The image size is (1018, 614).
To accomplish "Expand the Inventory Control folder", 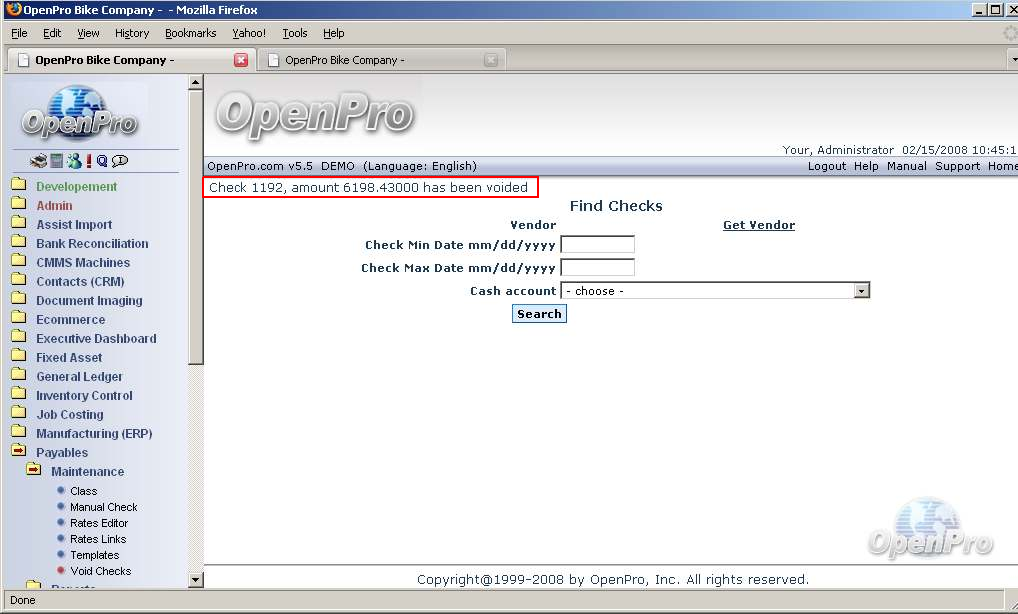I will pos(18,395).
